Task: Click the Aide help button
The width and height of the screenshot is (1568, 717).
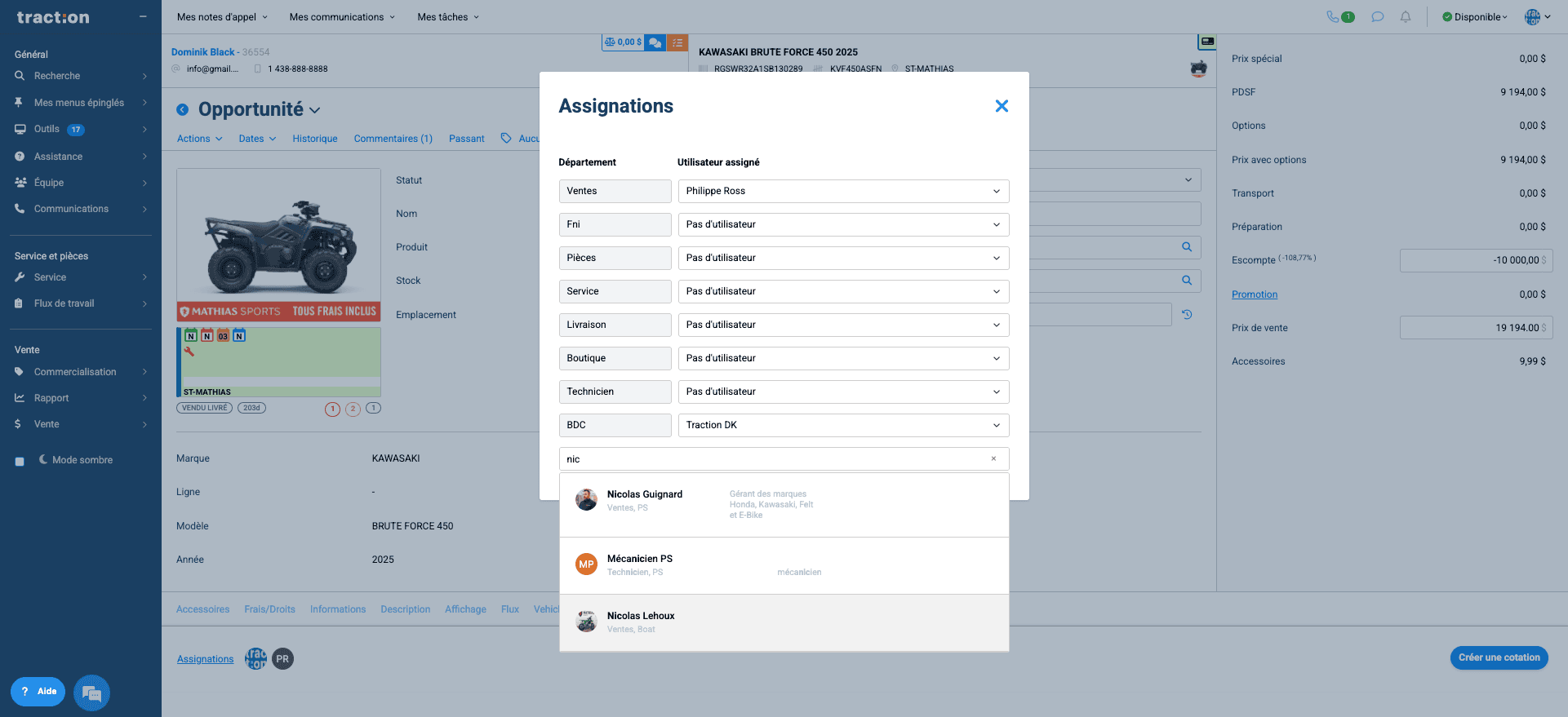Action: (x=38, y=692)
